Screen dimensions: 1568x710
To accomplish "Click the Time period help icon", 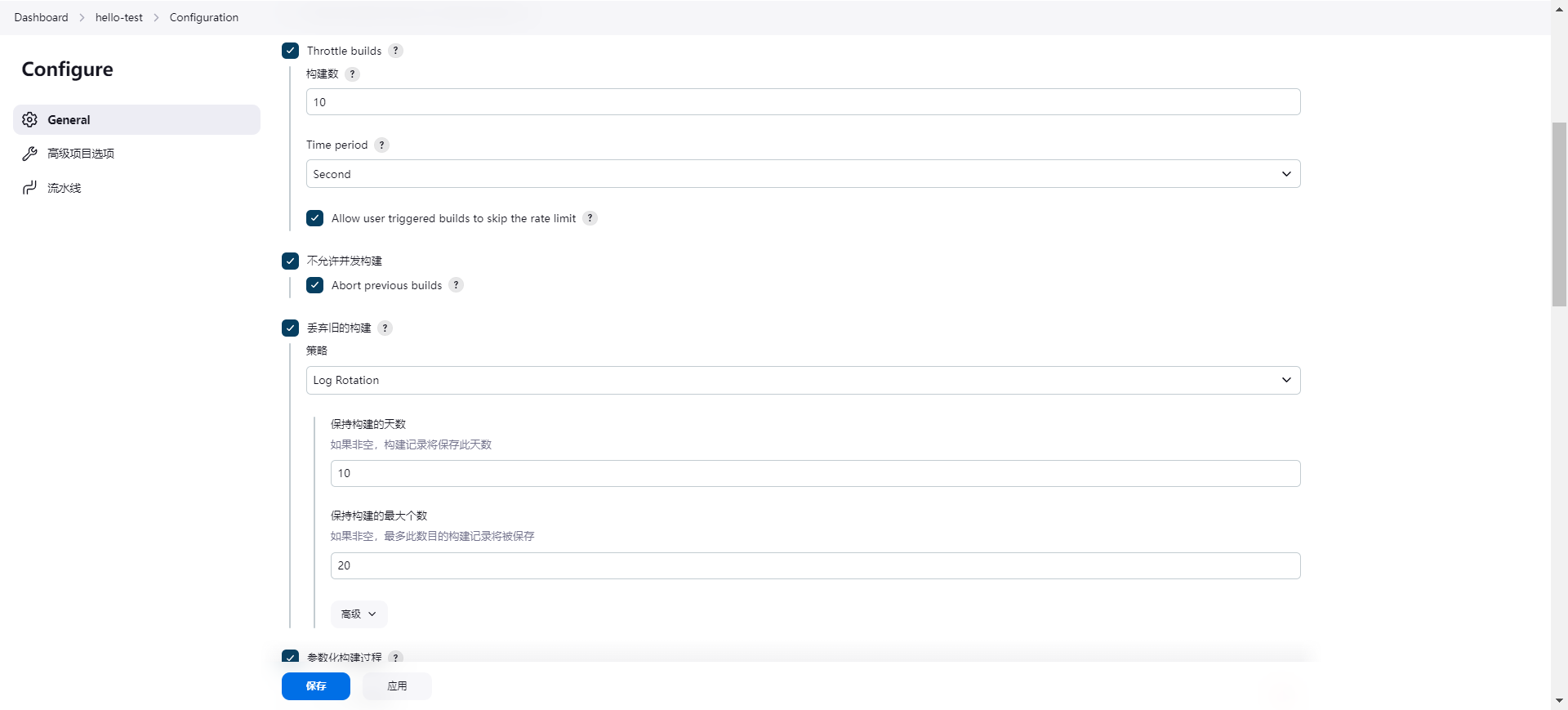I will point(381,145).
